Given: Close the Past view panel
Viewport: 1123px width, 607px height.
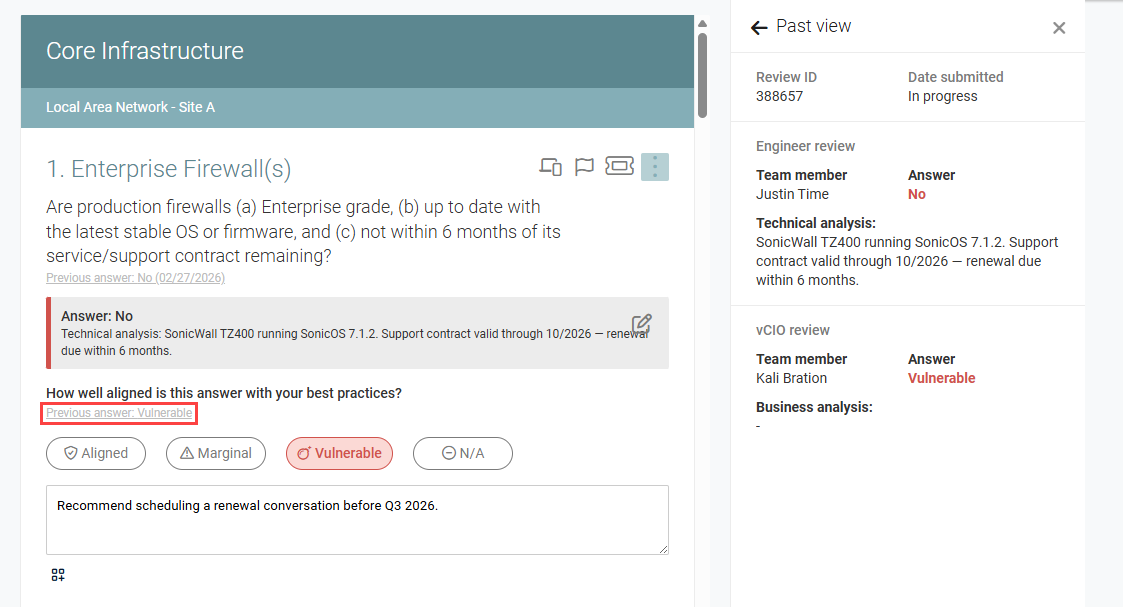Looking at the screenshot, I should pos(1059,28).
